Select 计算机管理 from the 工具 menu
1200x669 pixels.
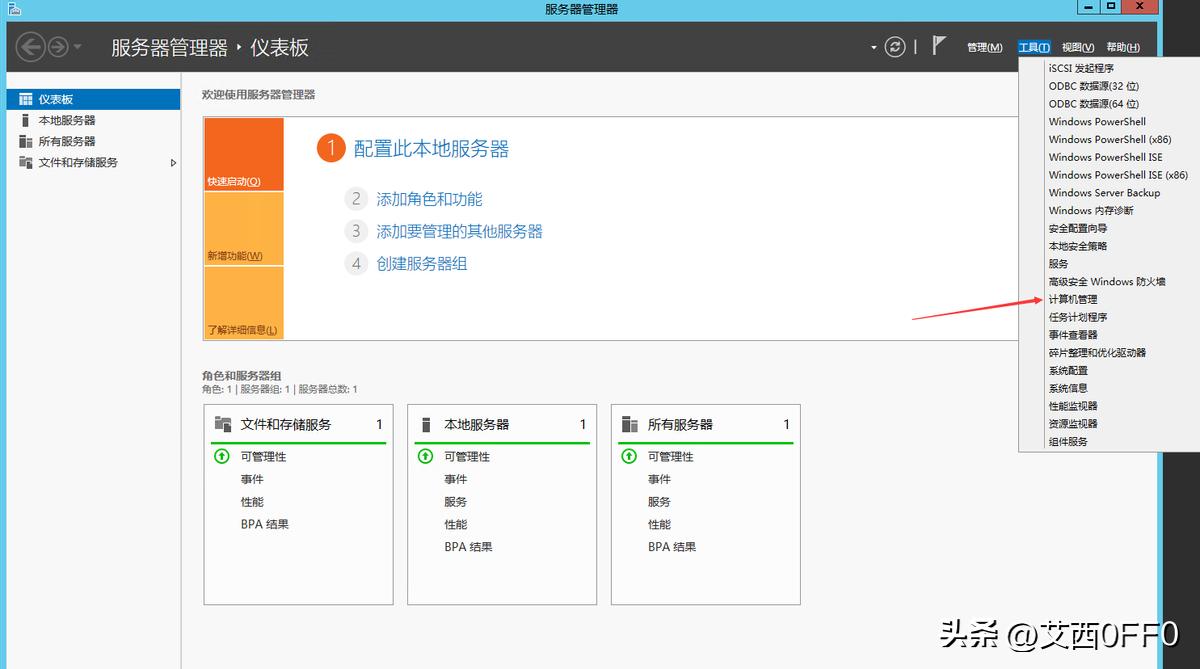[1072, 299]
